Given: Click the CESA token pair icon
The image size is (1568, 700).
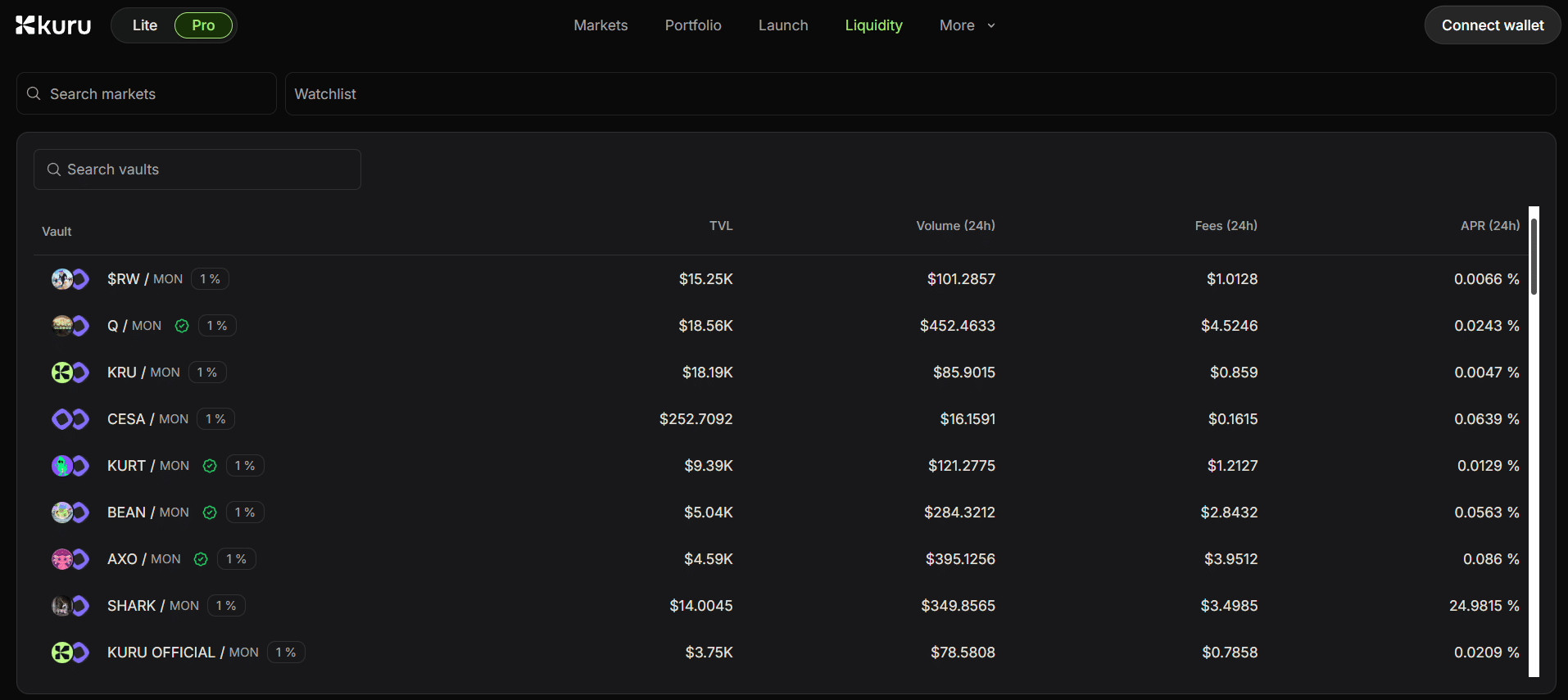Looking at the screenshot, I should coord(70,419).
